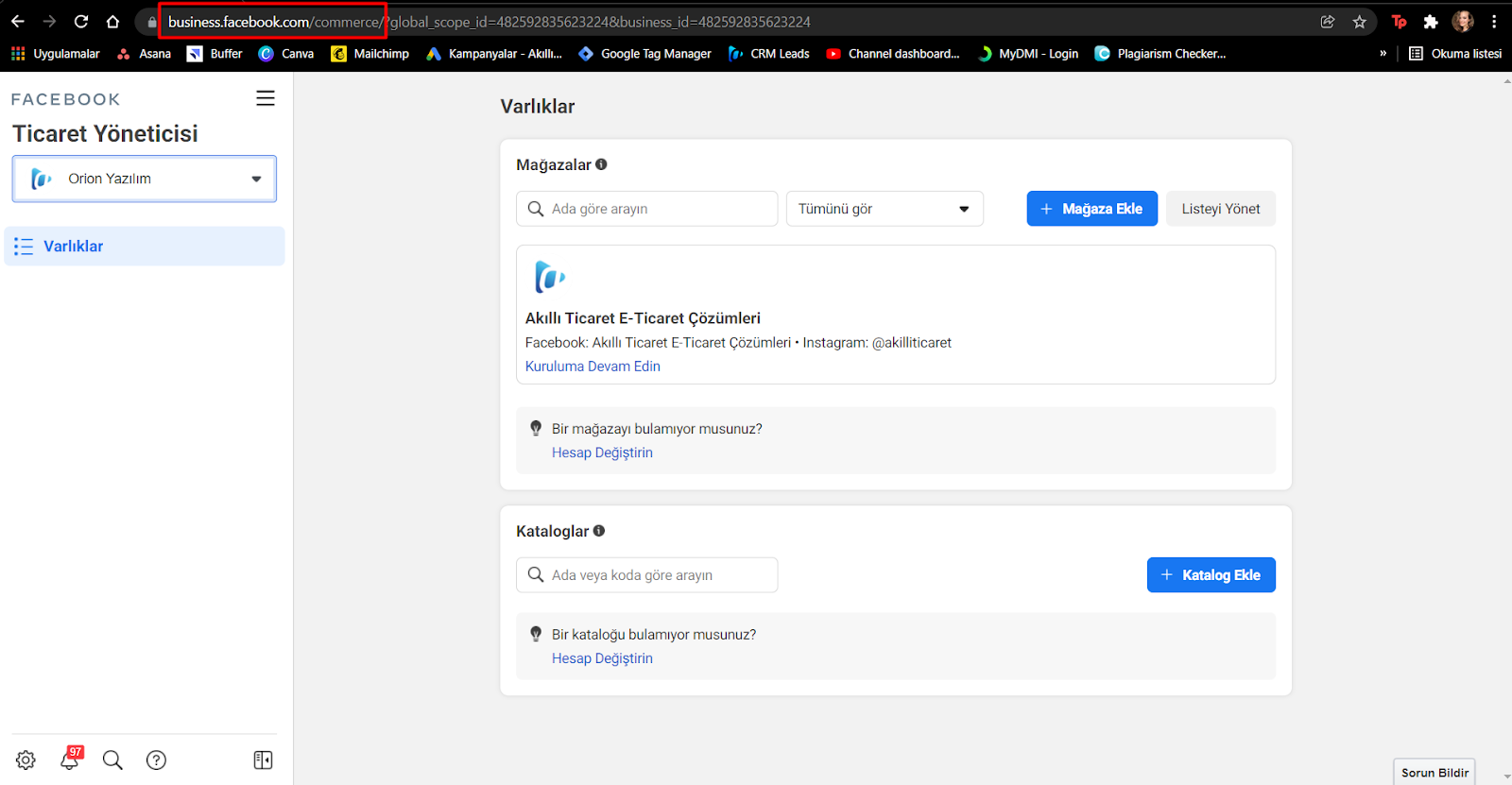The image size is (1512, 785).
Task: Open the Canva bookmark
Action: (x=286, y=54)
